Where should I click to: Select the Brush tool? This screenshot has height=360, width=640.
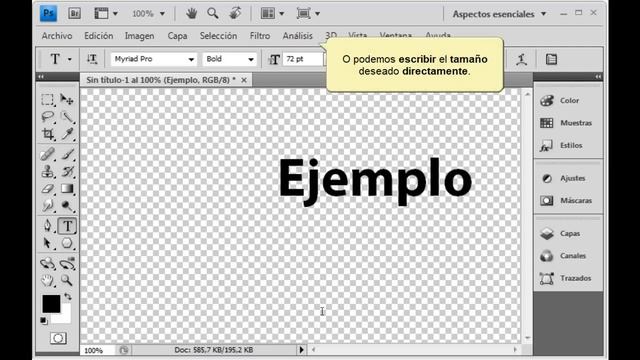(67, 154)
